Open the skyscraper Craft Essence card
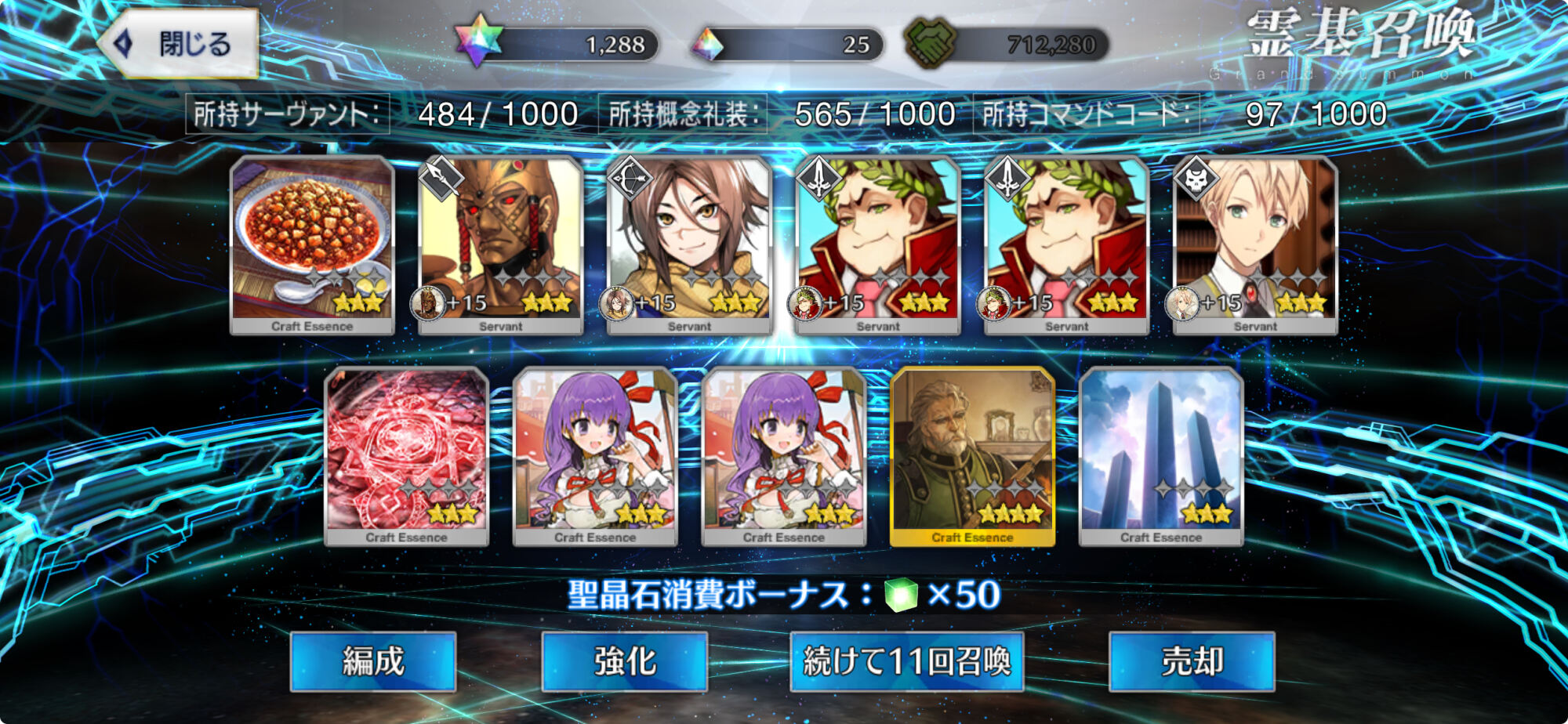The image size is (1568, 724). point(1161,457)
